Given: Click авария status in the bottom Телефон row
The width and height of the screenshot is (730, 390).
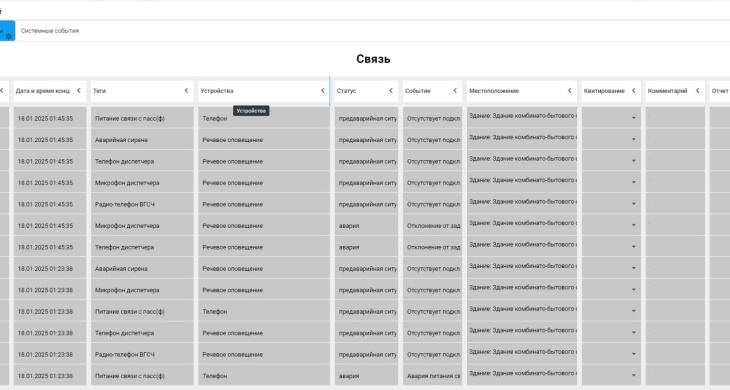Looking at the screenshot, I should click(349, 376).
